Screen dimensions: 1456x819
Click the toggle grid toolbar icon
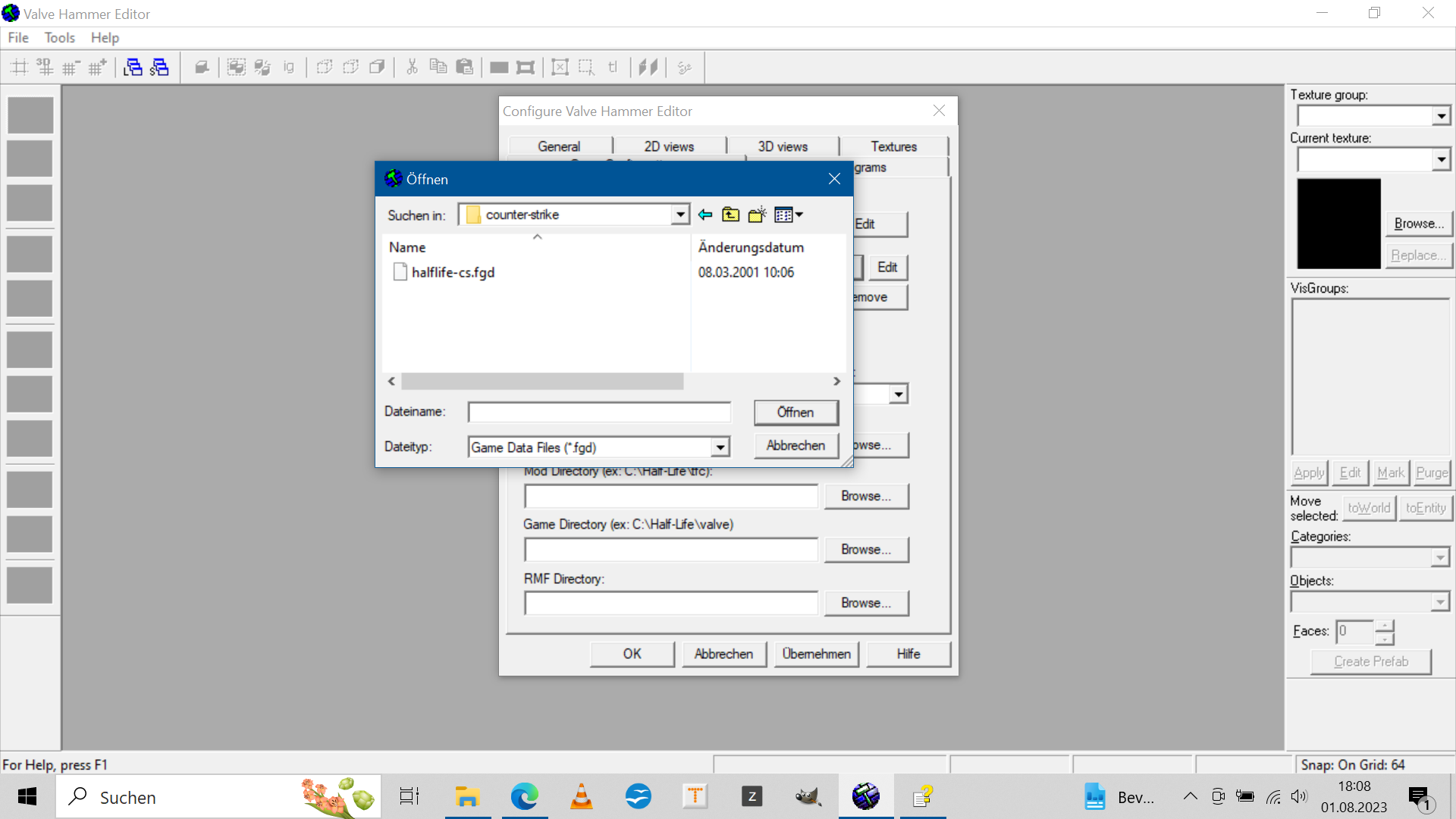coord(20,67)
